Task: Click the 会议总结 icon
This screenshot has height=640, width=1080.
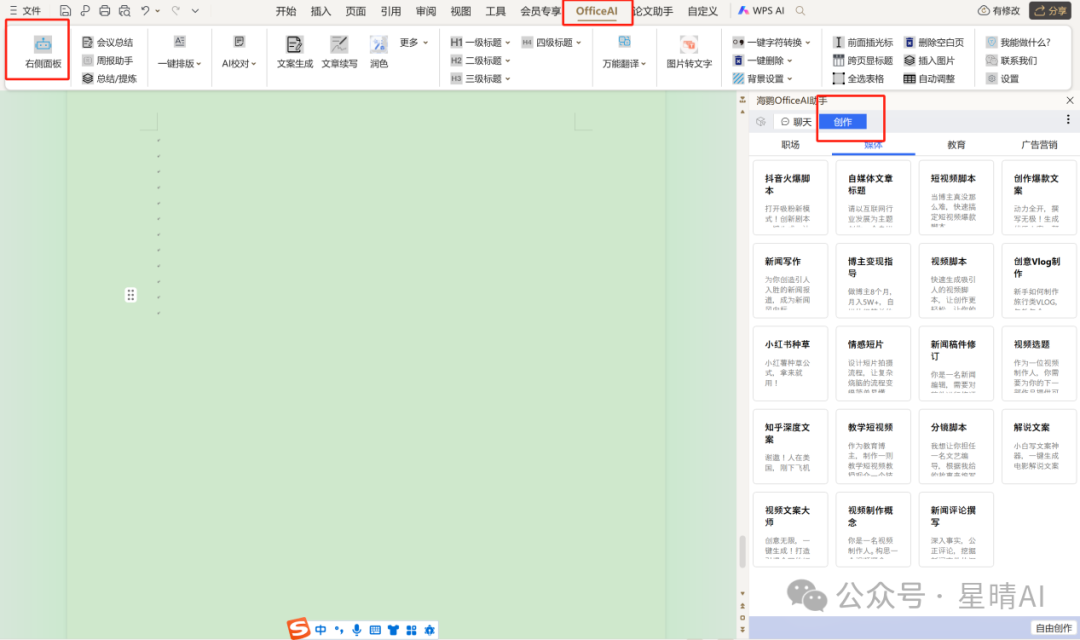Action: [x=87, y=43]
